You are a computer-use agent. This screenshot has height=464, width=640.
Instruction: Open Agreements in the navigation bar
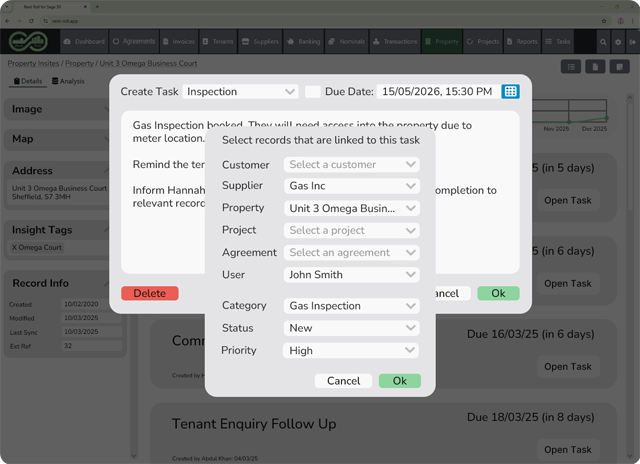pyautogui.click(x=134, y=42)
